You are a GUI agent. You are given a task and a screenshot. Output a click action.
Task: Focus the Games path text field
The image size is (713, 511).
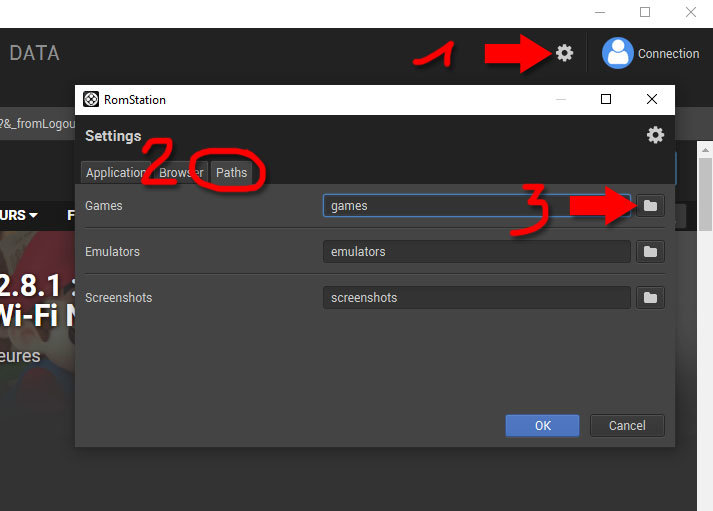(x=476, y=205)
